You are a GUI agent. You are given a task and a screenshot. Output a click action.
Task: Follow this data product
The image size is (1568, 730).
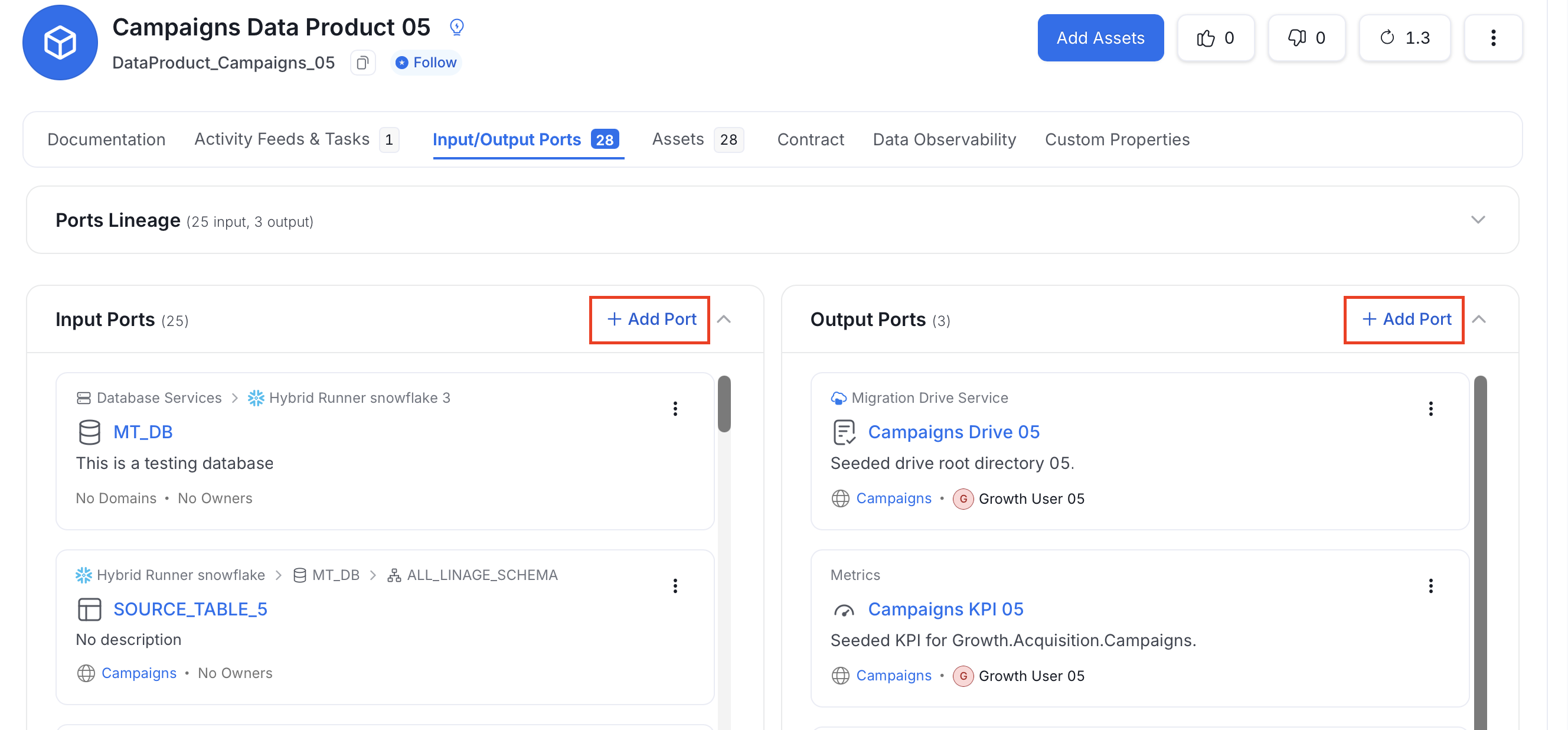coord(426,63)
